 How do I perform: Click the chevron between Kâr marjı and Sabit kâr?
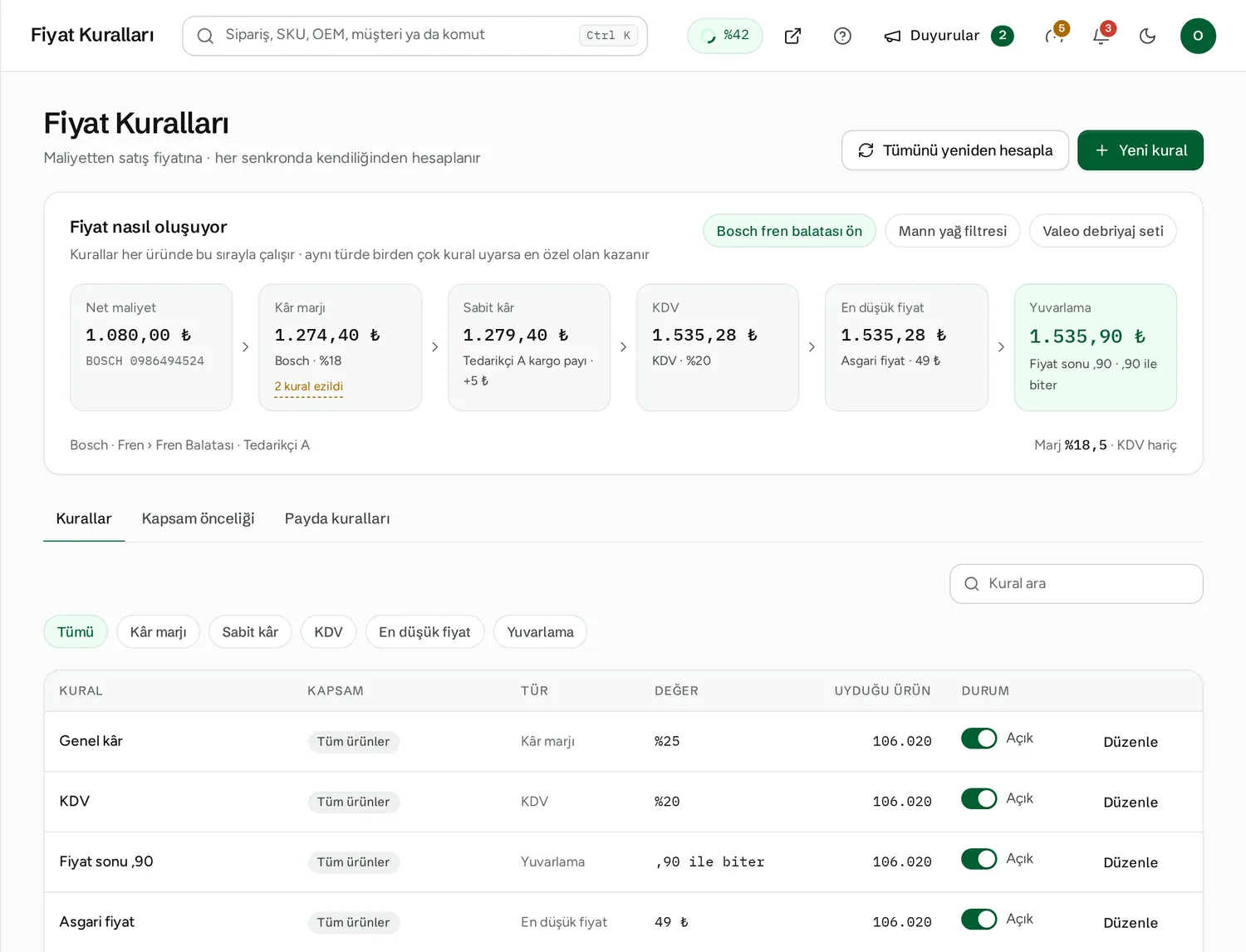(x=434, y=347)
